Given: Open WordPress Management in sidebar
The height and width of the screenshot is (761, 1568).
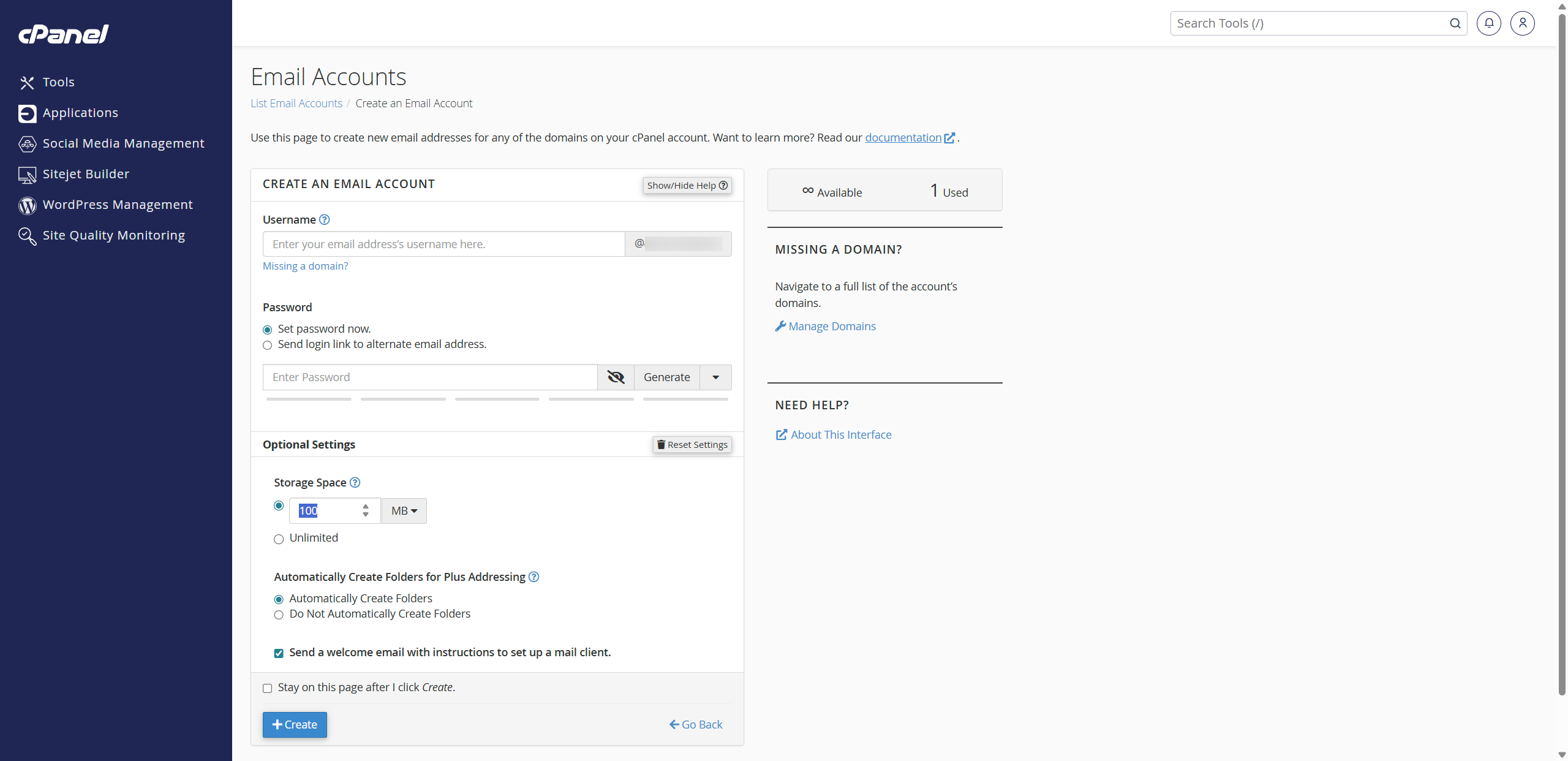Looking at the screenshot, I should 118,205.
